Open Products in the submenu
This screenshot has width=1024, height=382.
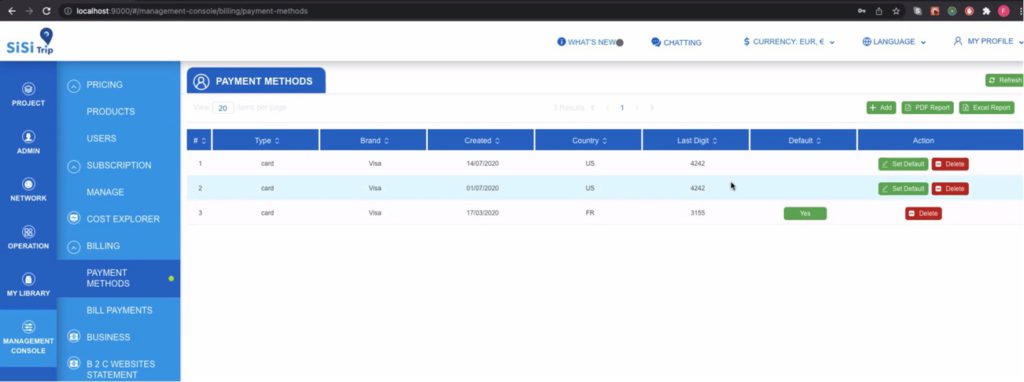pyautogui.click(x=110, y=112)
